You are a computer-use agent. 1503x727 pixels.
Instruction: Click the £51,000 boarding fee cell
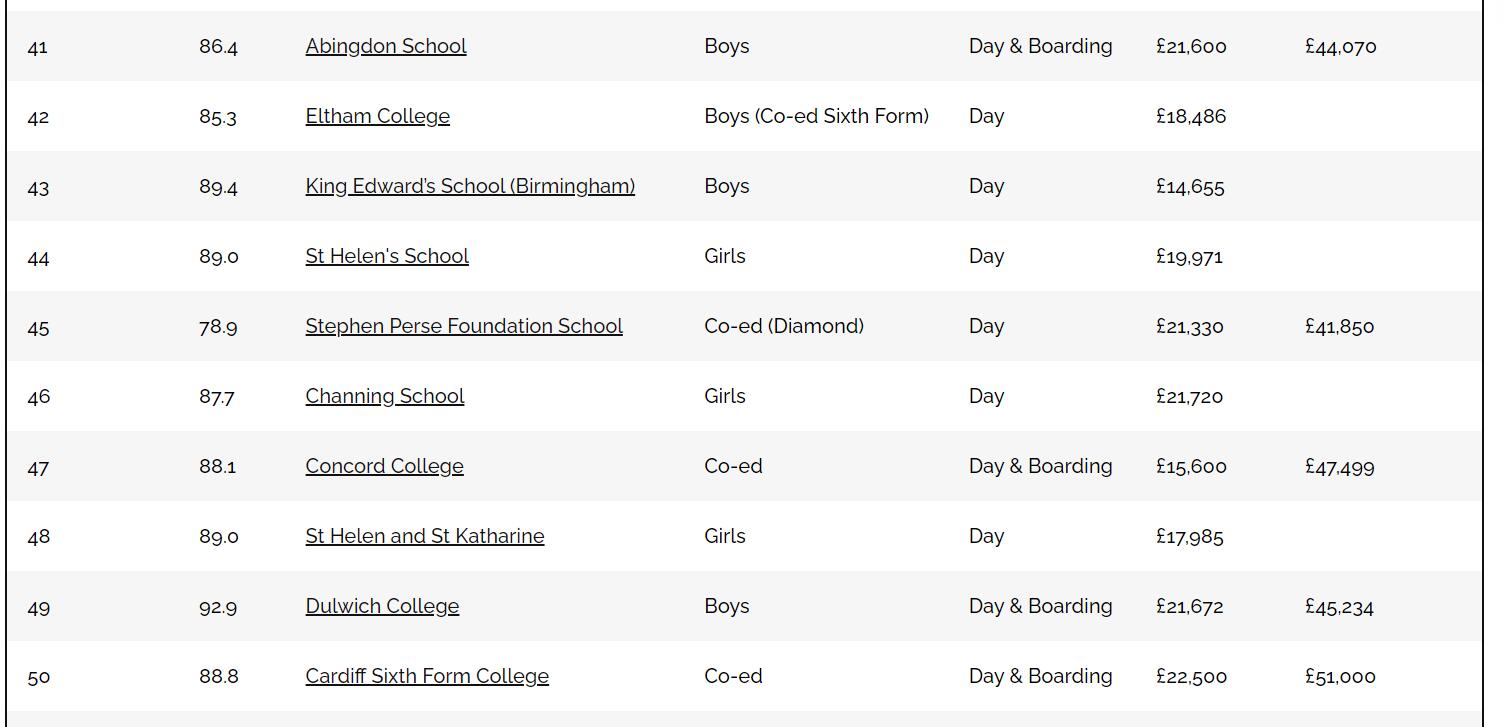[1340, 677]
